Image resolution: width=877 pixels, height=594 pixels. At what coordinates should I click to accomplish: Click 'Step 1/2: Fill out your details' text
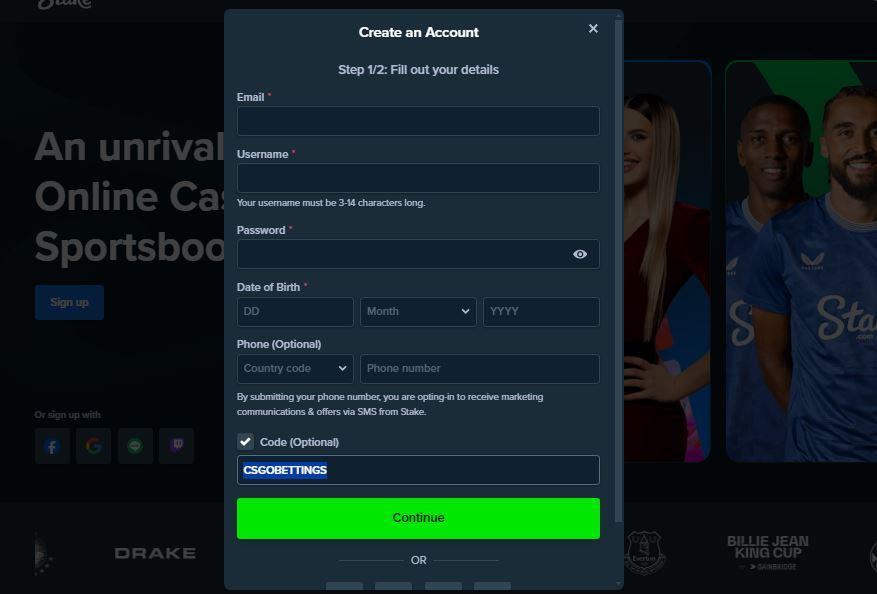click(418, 70)
